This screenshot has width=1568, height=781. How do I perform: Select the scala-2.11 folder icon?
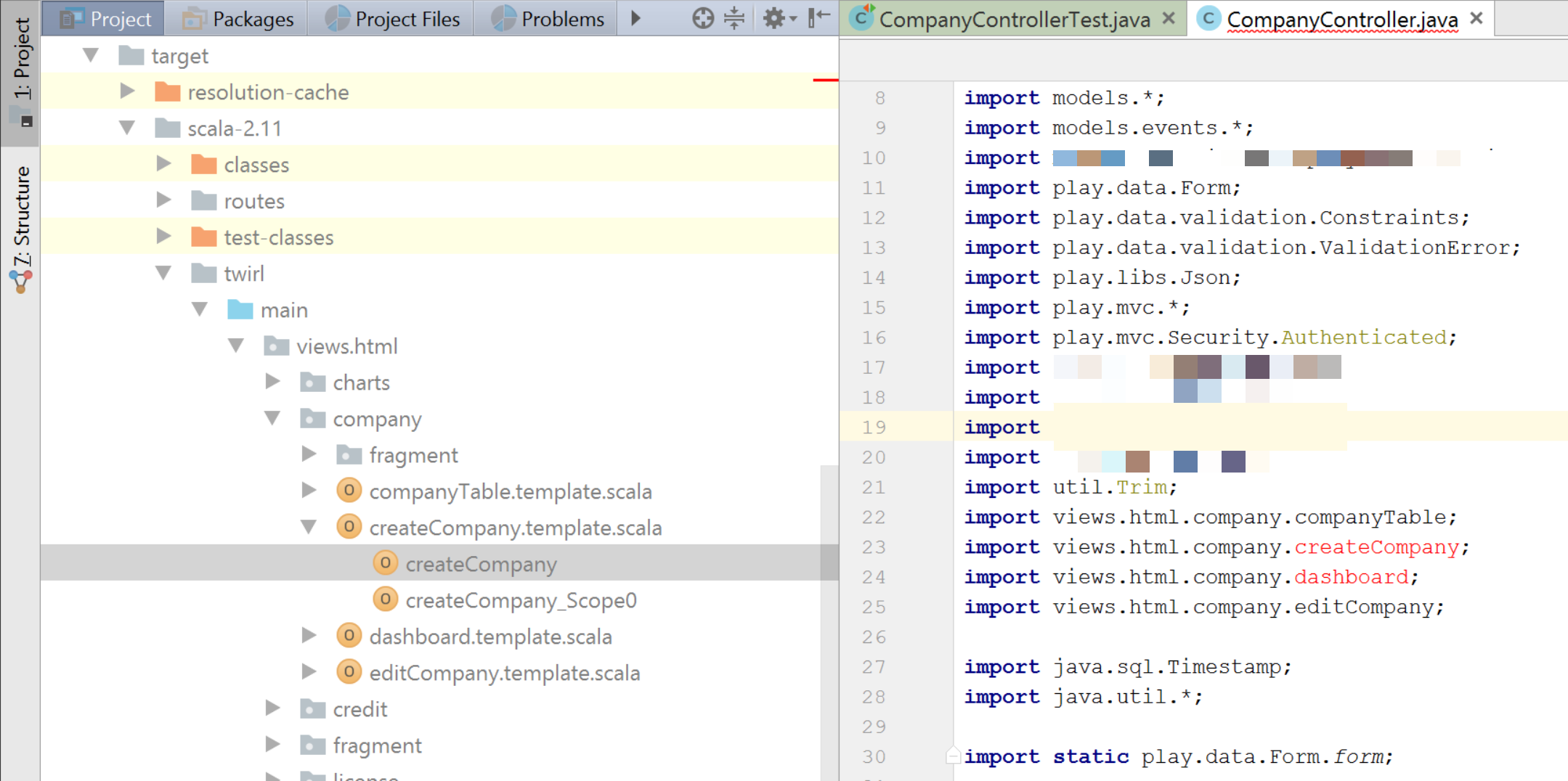[167, 128]
